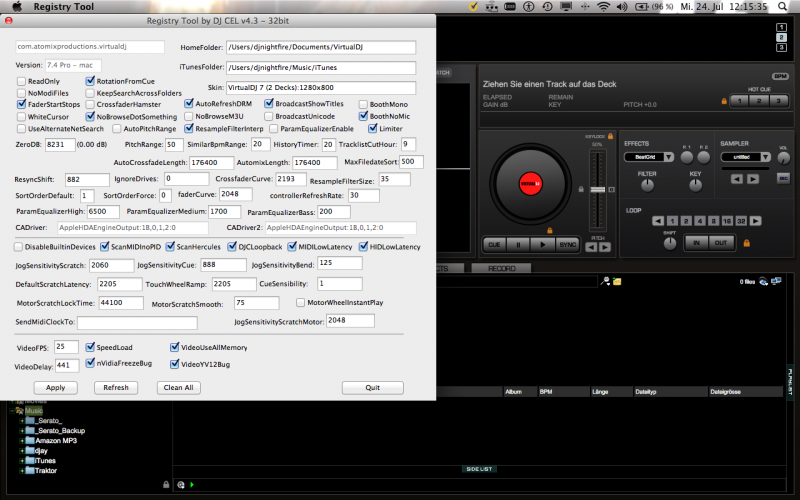Click the Spotlight search magnifier icon

782,7
